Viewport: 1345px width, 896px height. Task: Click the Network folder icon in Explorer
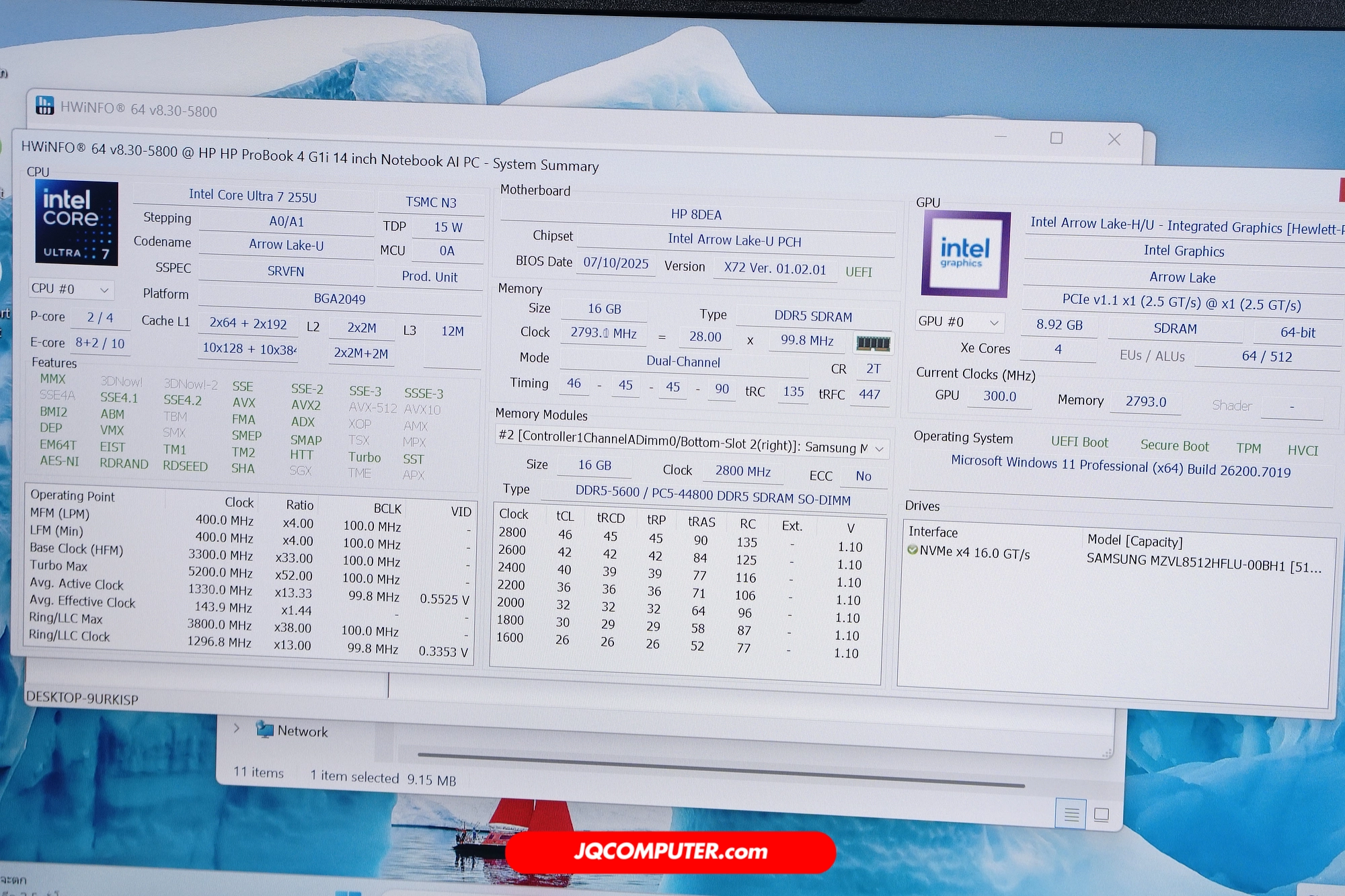point(265,729)
